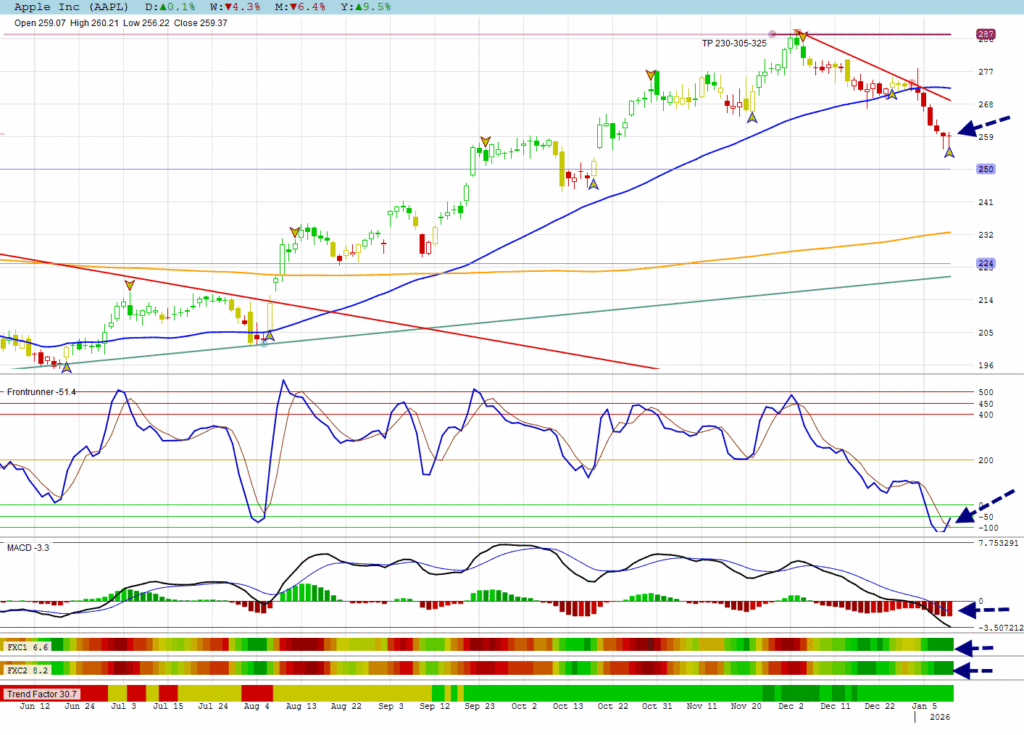
Task: Click the sell triangle above the late-September candles
Action: click(x=484, y=142)
